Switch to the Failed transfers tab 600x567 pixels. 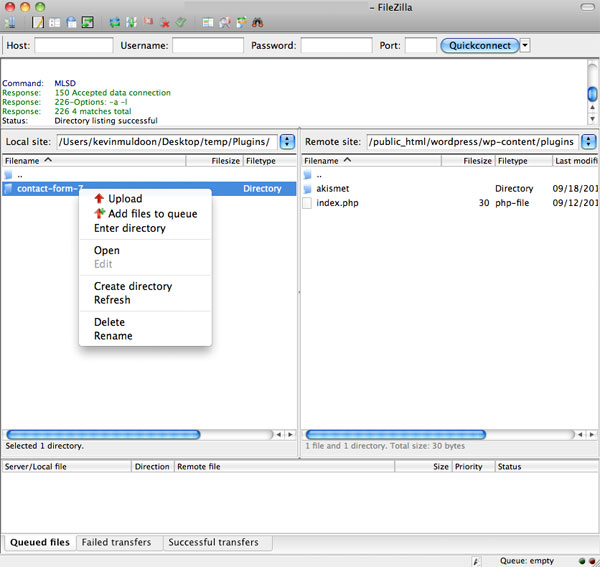point(118,542)
